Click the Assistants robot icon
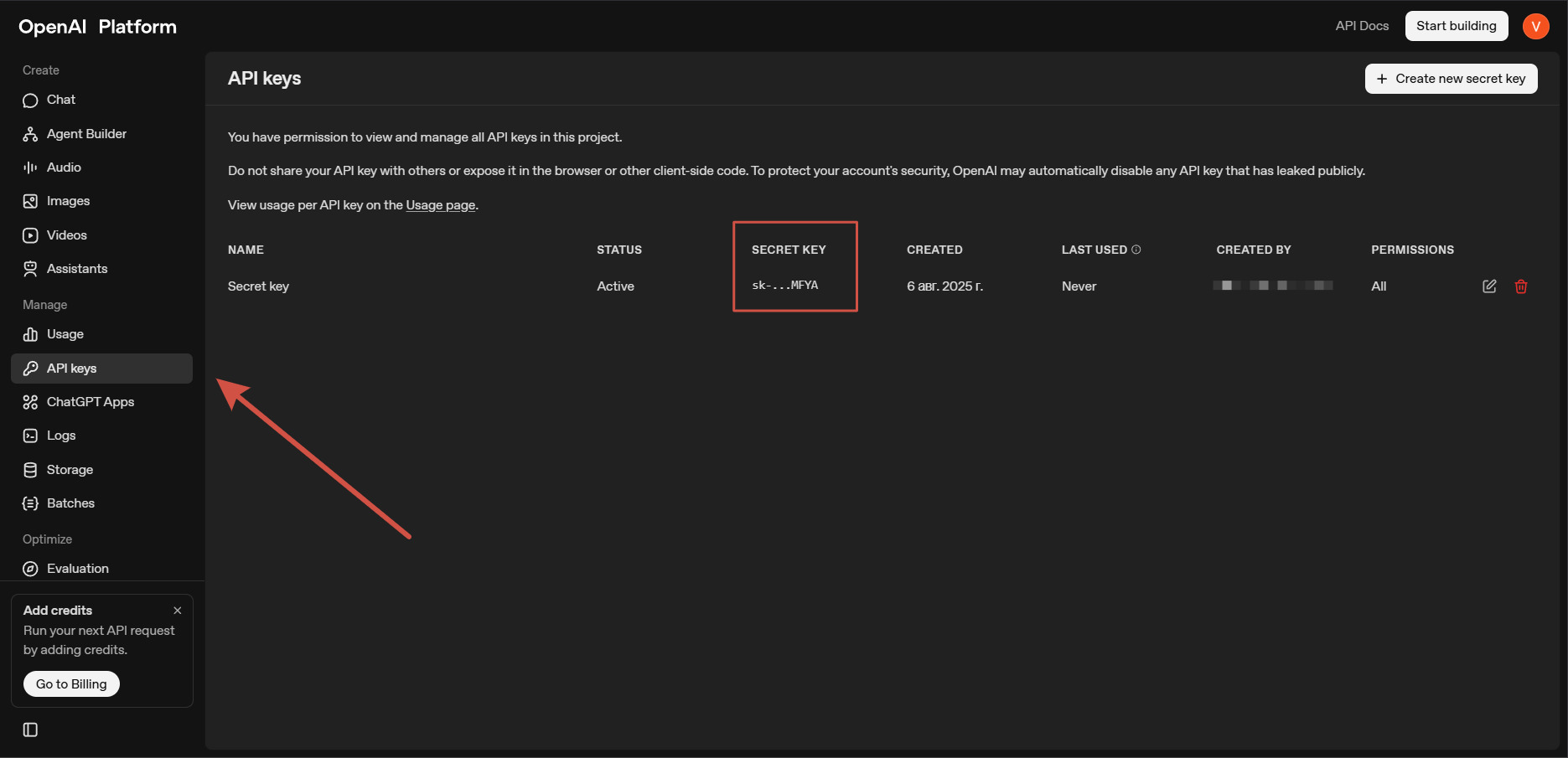The height and width of the screenshot is (758, 1568). coord(30,269)
